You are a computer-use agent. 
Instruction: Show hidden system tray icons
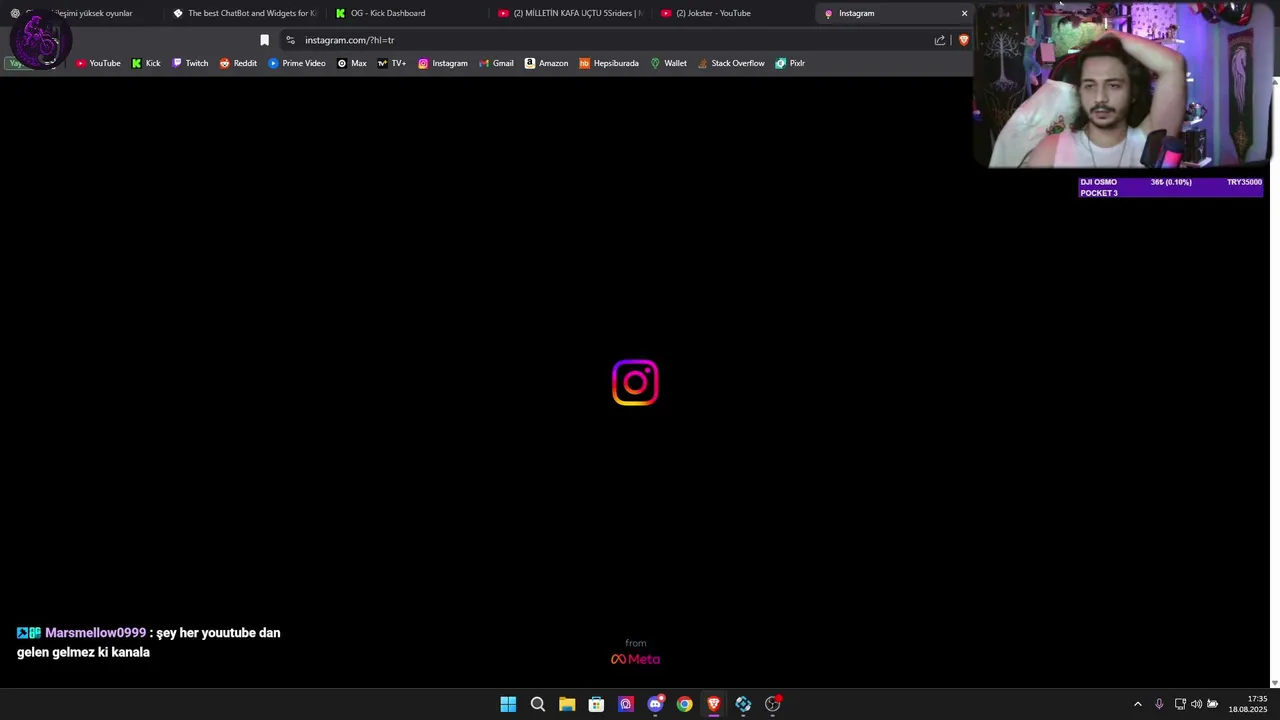coord(1137,704)
